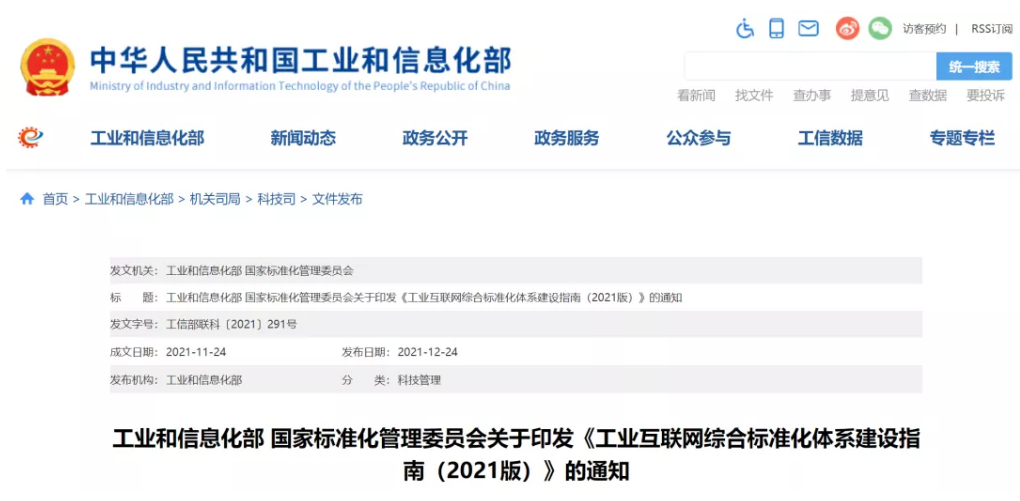Type in the search input field

[x=809, y=67]
